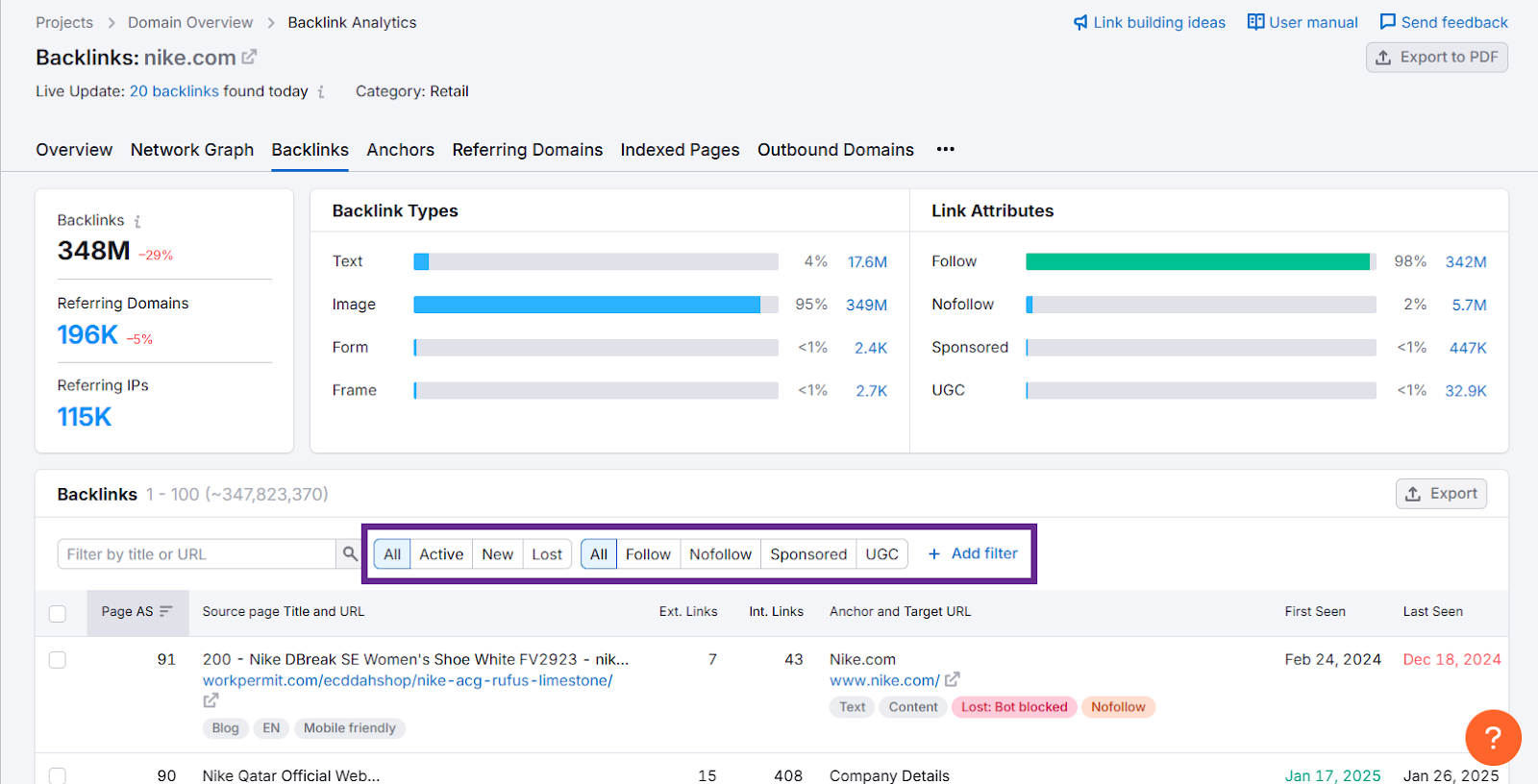Click the Image backlinks 349M value
1538x784 pixels.
click(x=866, y=305)
